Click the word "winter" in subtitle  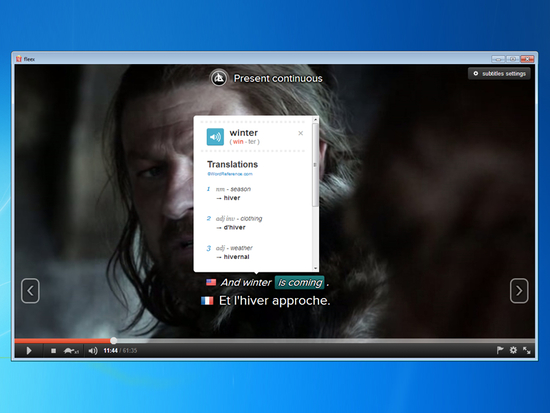coord(258,282)
